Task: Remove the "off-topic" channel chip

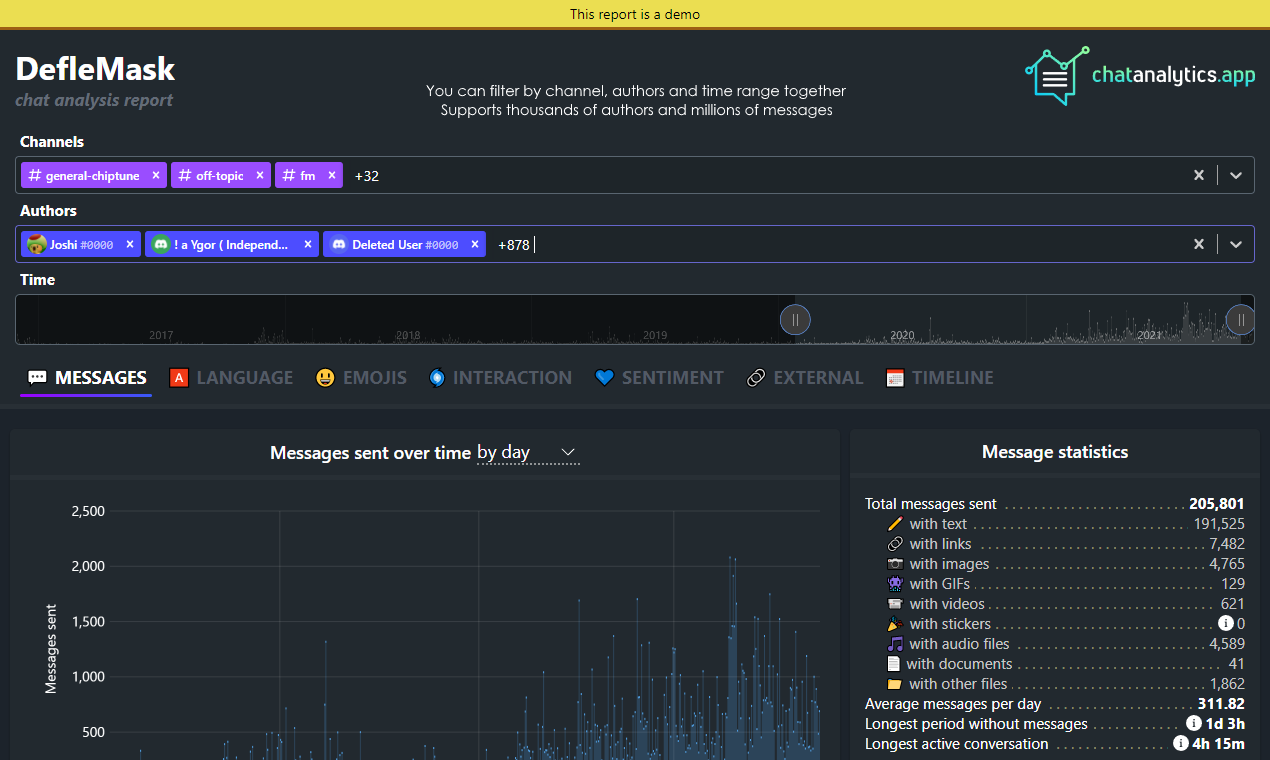Action: coord(259,174)
